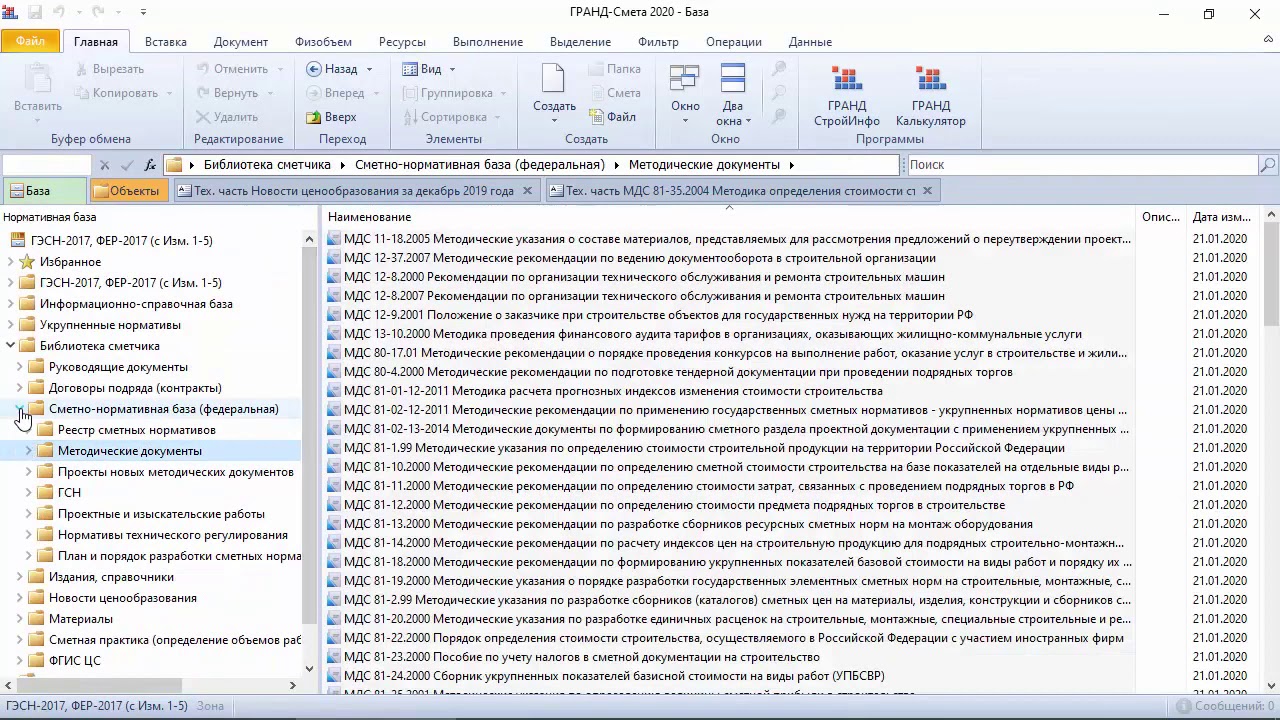Viewport: 1280px width, 720px height.
Task: Click the save icon in quick access toolbar
Action: (x=35, y=12)
